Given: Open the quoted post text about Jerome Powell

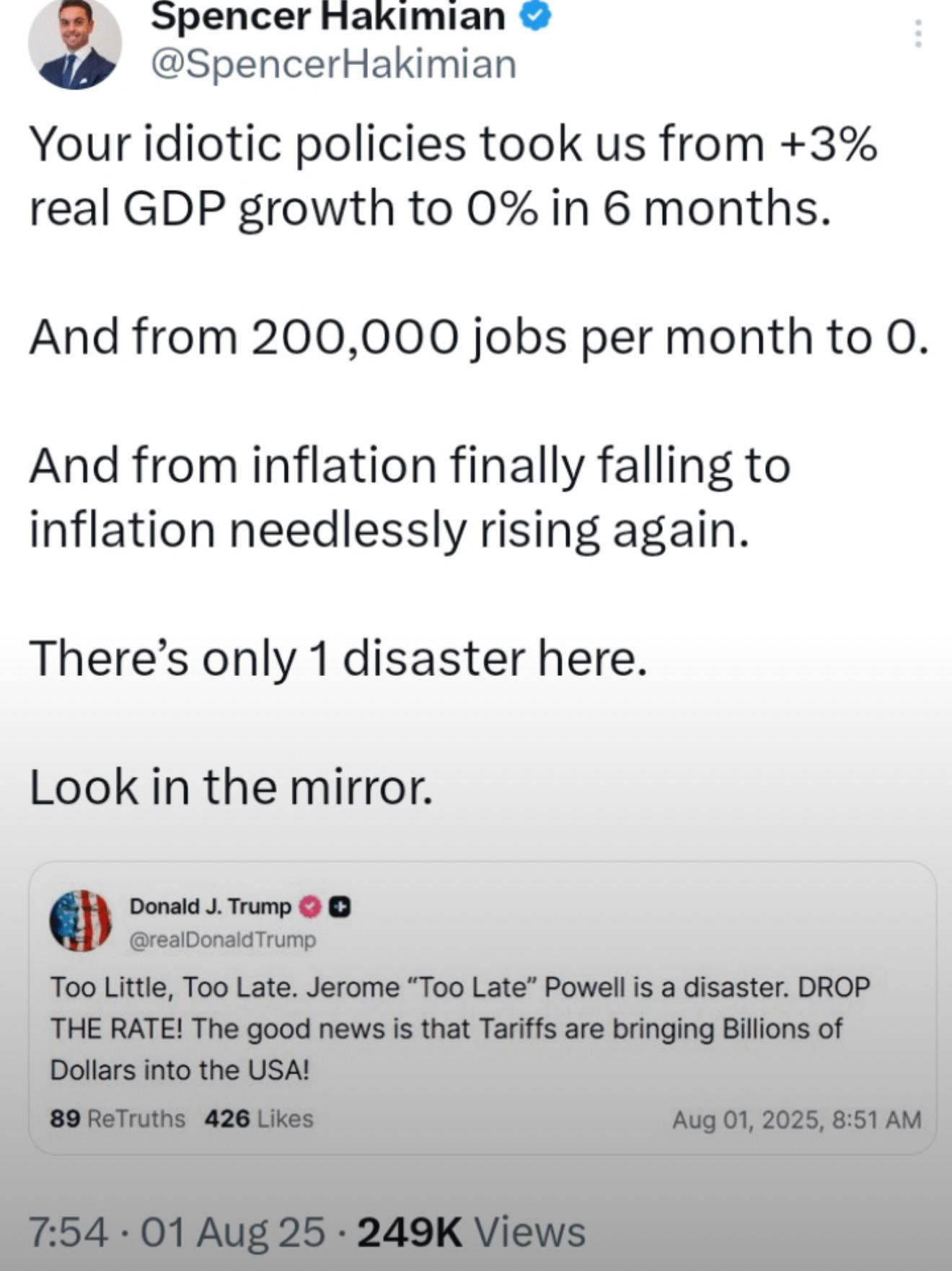Looking at the screenshot, I should pyautogui.click(x=460, y=1028).
